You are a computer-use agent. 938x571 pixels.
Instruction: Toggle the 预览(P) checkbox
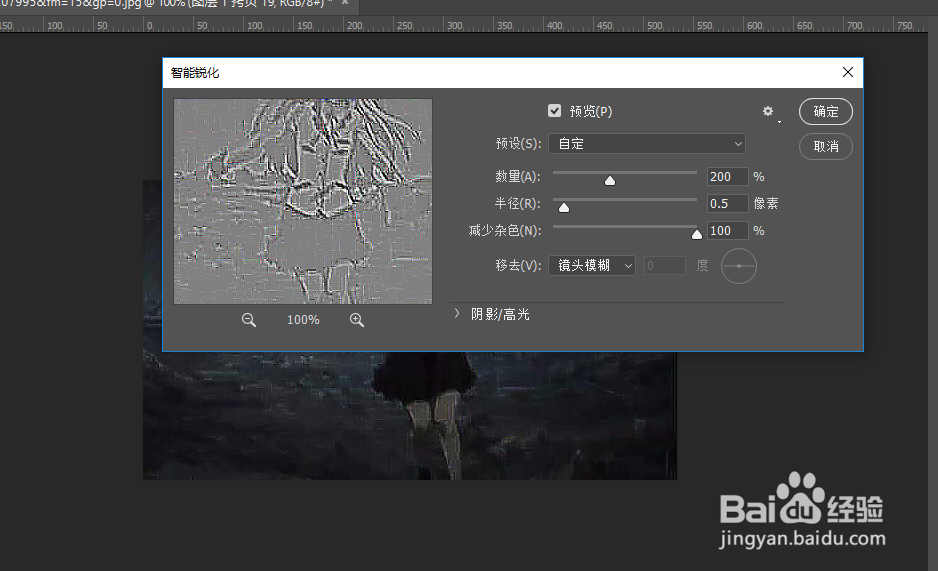(555, 111)
